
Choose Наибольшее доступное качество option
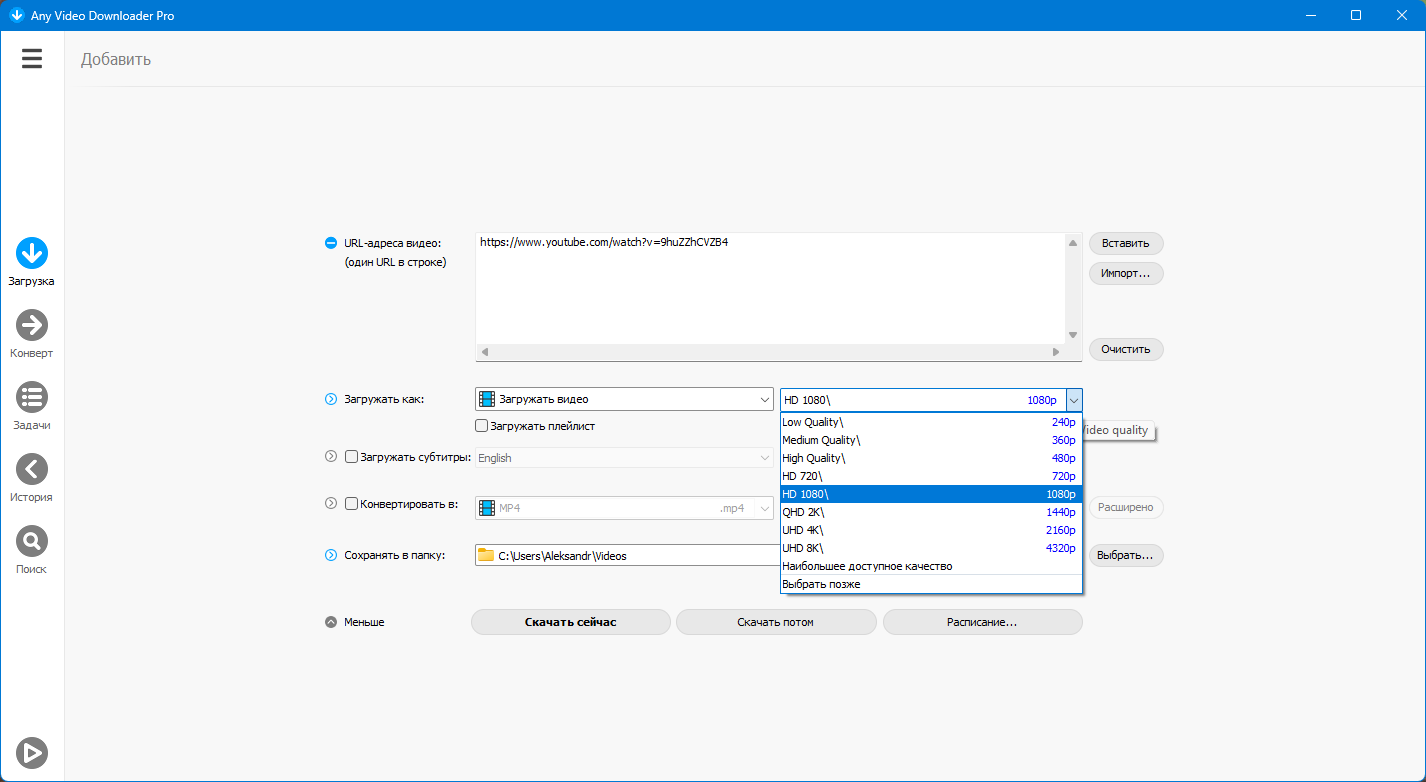pos(931,566)
